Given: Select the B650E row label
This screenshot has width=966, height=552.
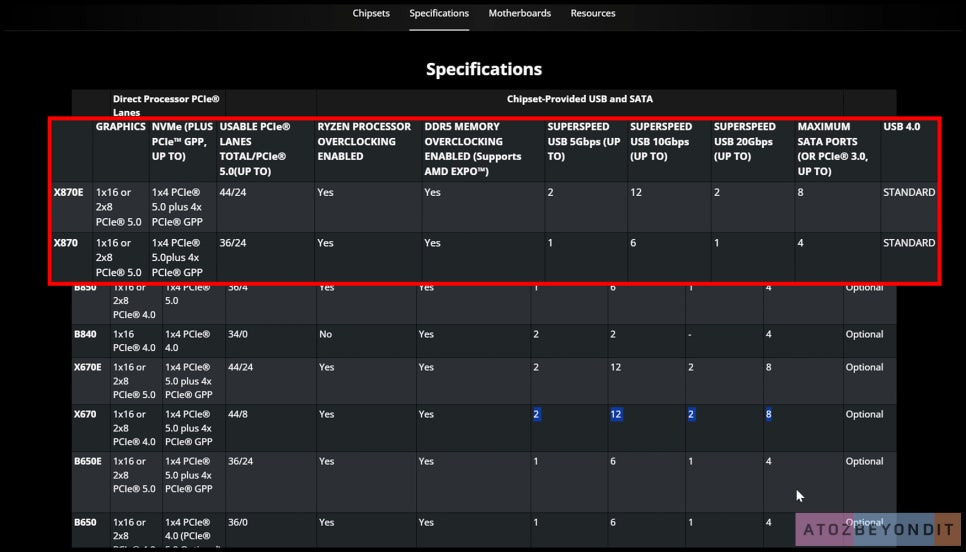Looking at the screenshot, I should click(87, 461).
